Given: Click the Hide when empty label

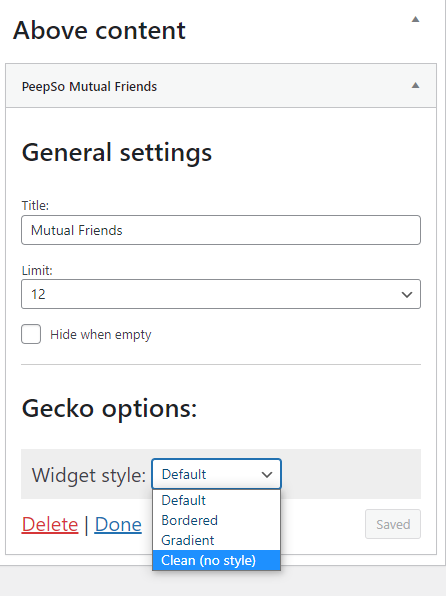Looking at the screenshot, I should 101,334.
